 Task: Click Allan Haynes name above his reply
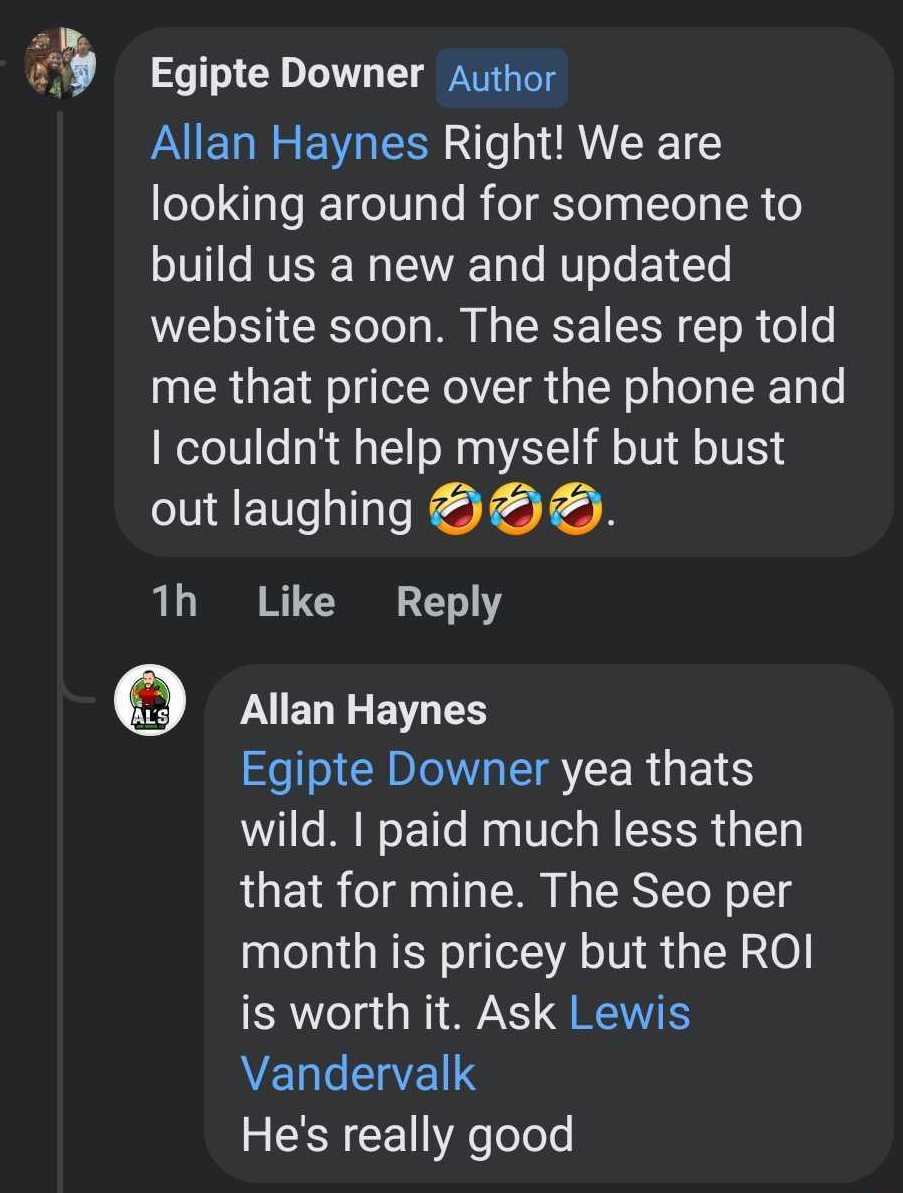pos(363,710)
